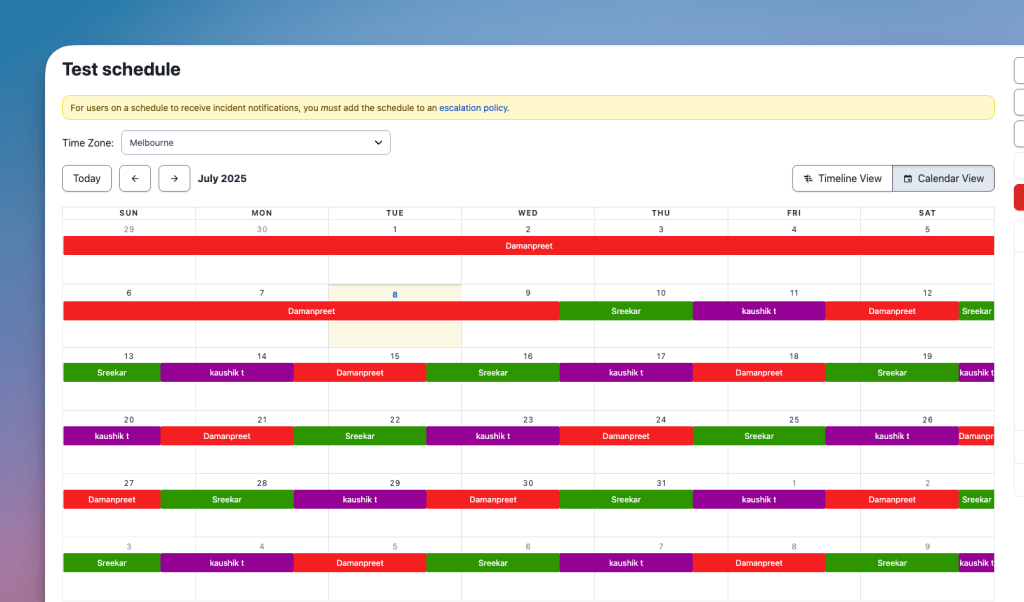Click the previous month arrow button
Image resolution: width=1024 pixels, height=602 pixels.
tap(135, 178)
